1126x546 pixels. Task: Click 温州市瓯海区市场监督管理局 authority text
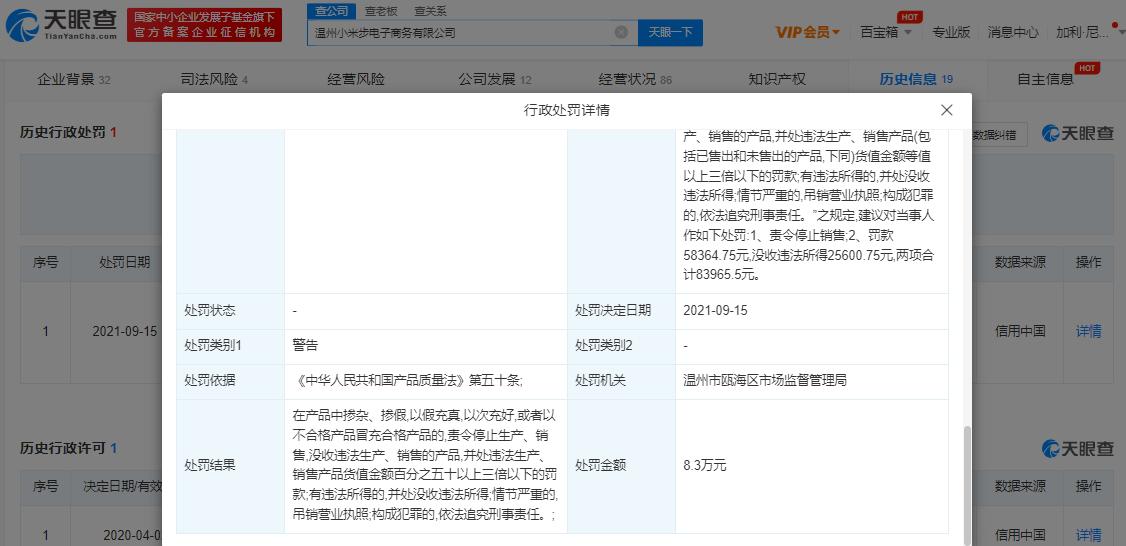(765, 381)
